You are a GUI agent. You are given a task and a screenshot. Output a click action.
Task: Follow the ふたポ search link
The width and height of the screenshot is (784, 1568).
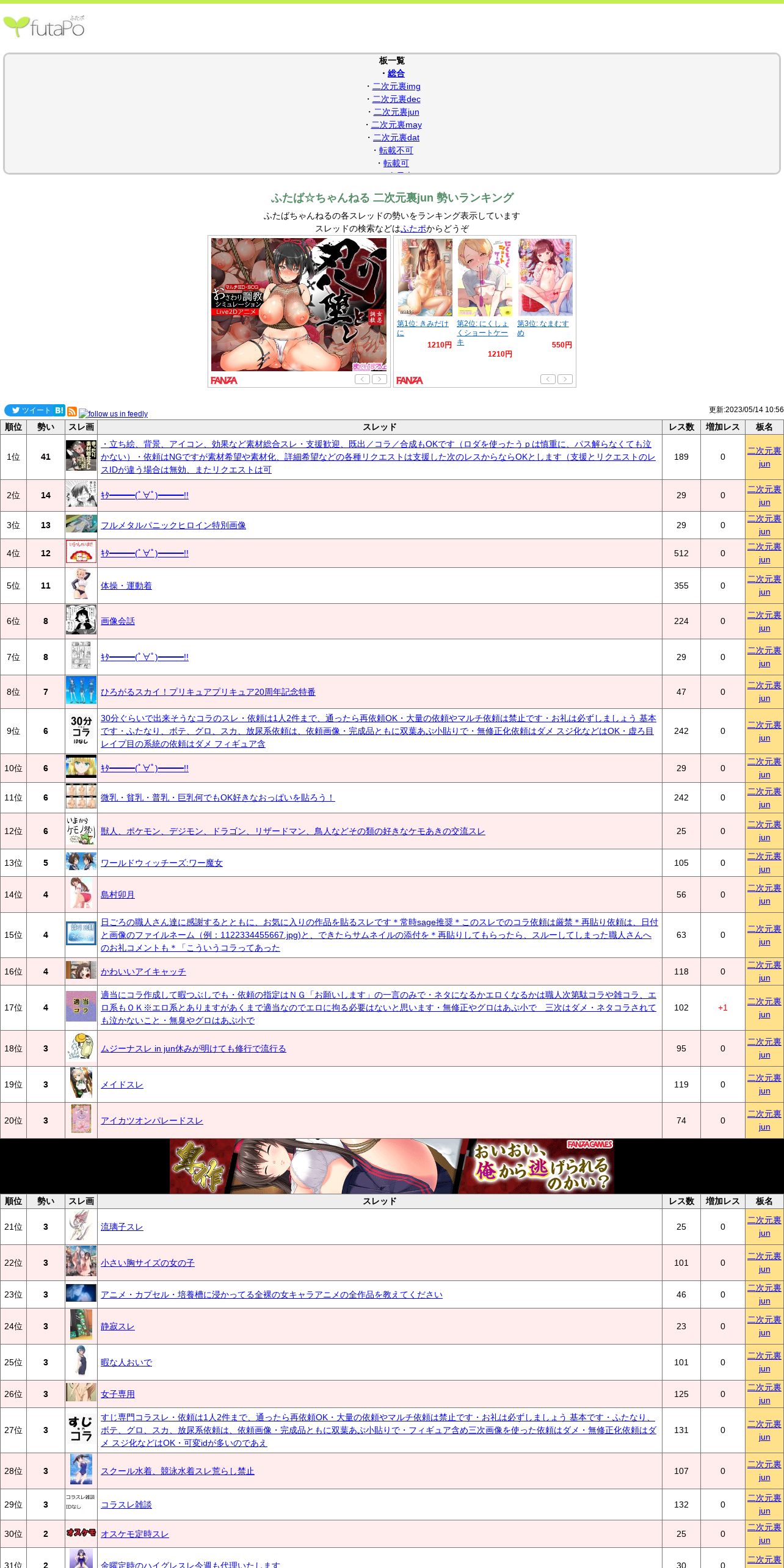[x=413, y=228]
